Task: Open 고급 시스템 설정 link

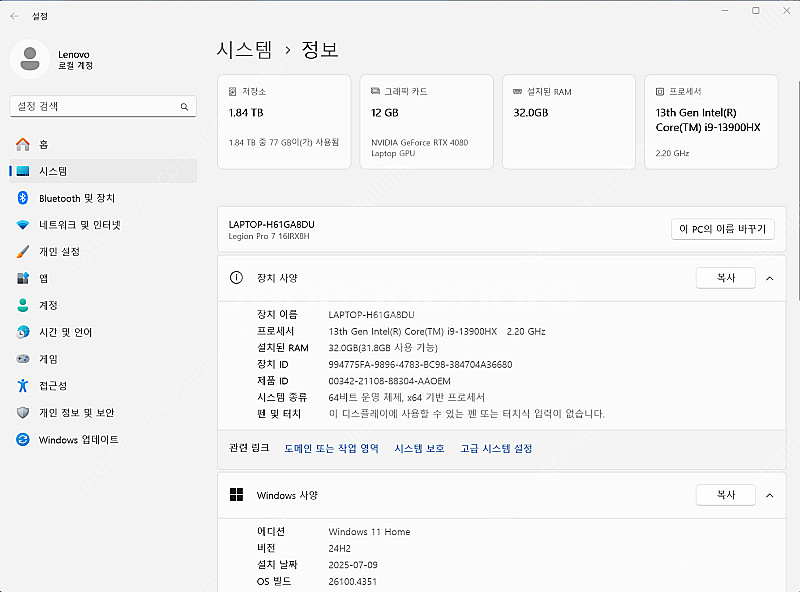Action: click(496, 449)
